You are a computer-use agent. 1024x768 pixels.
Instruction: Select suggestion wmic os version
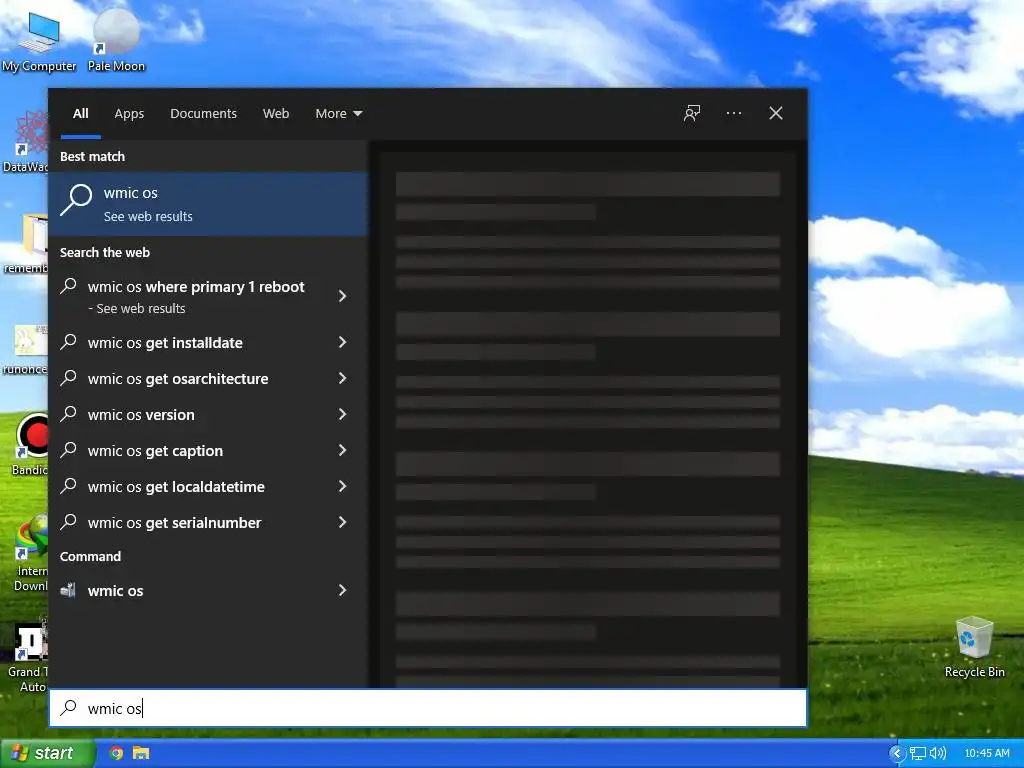[209, 414]
